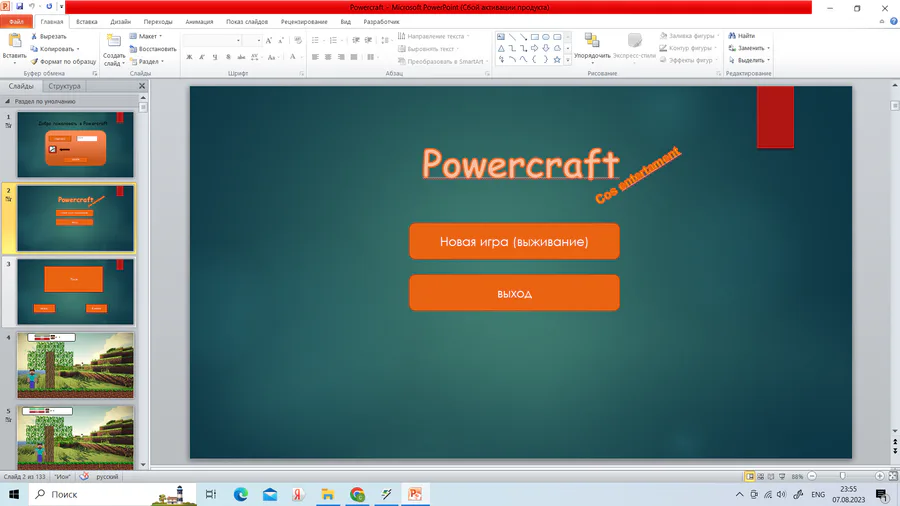Justify text in the paragraph group
This screenshot has width=900, height=506.
(354, 57)
